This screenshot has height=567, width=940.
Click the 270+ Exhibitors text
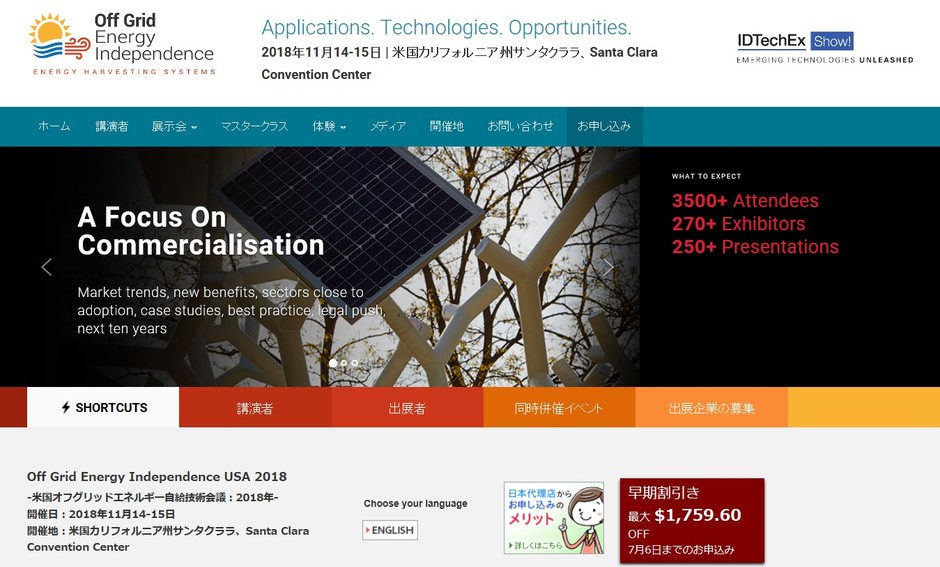point(739,224)
